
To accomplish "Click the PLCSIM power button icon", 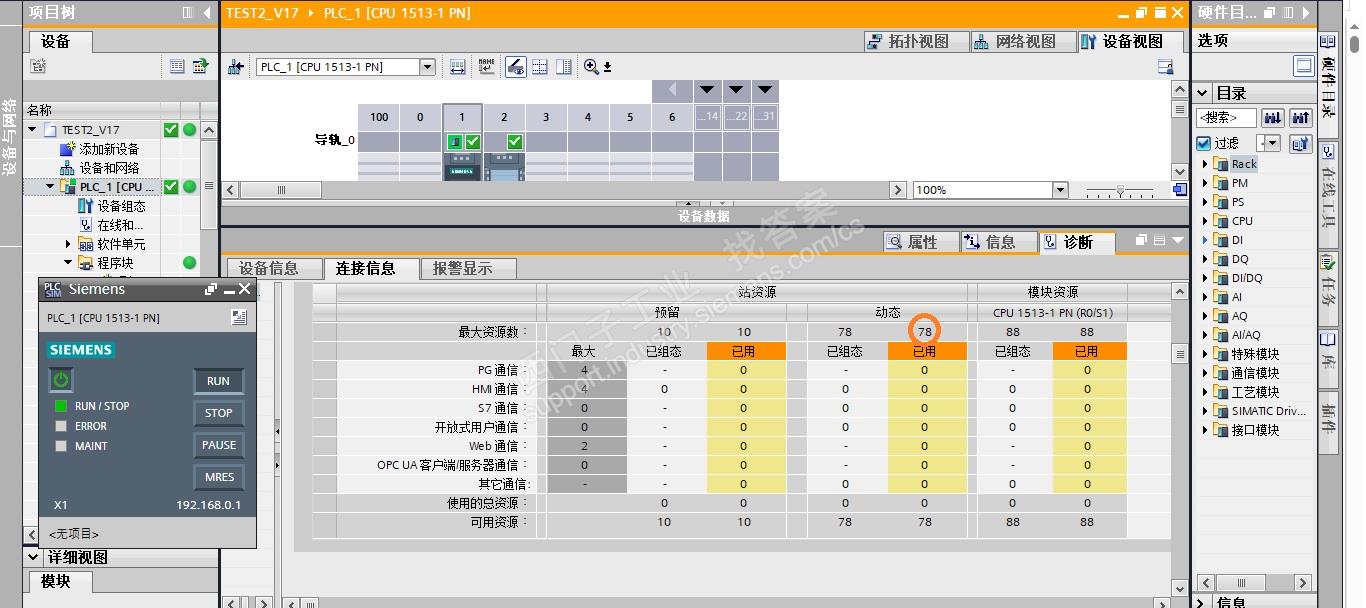I will tap(61, 380).
